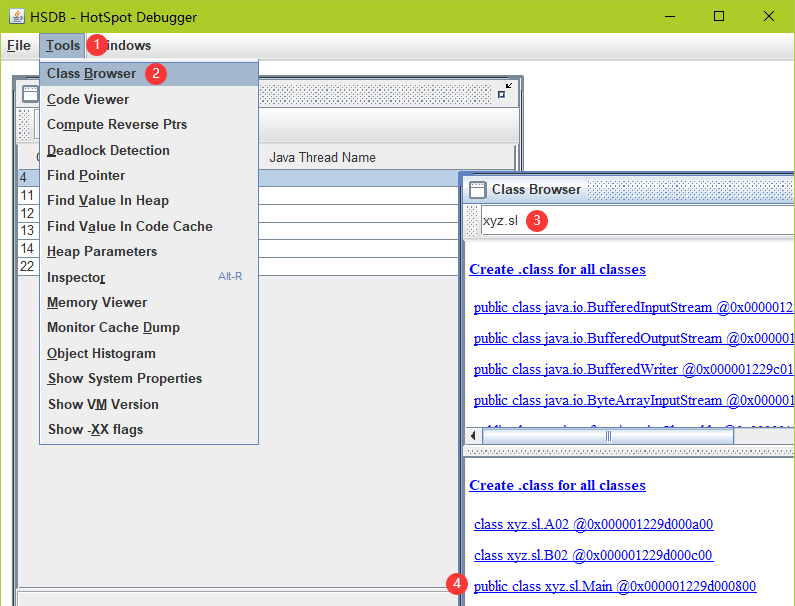Click the class search field containing xyz.sl

click(637, 221)
